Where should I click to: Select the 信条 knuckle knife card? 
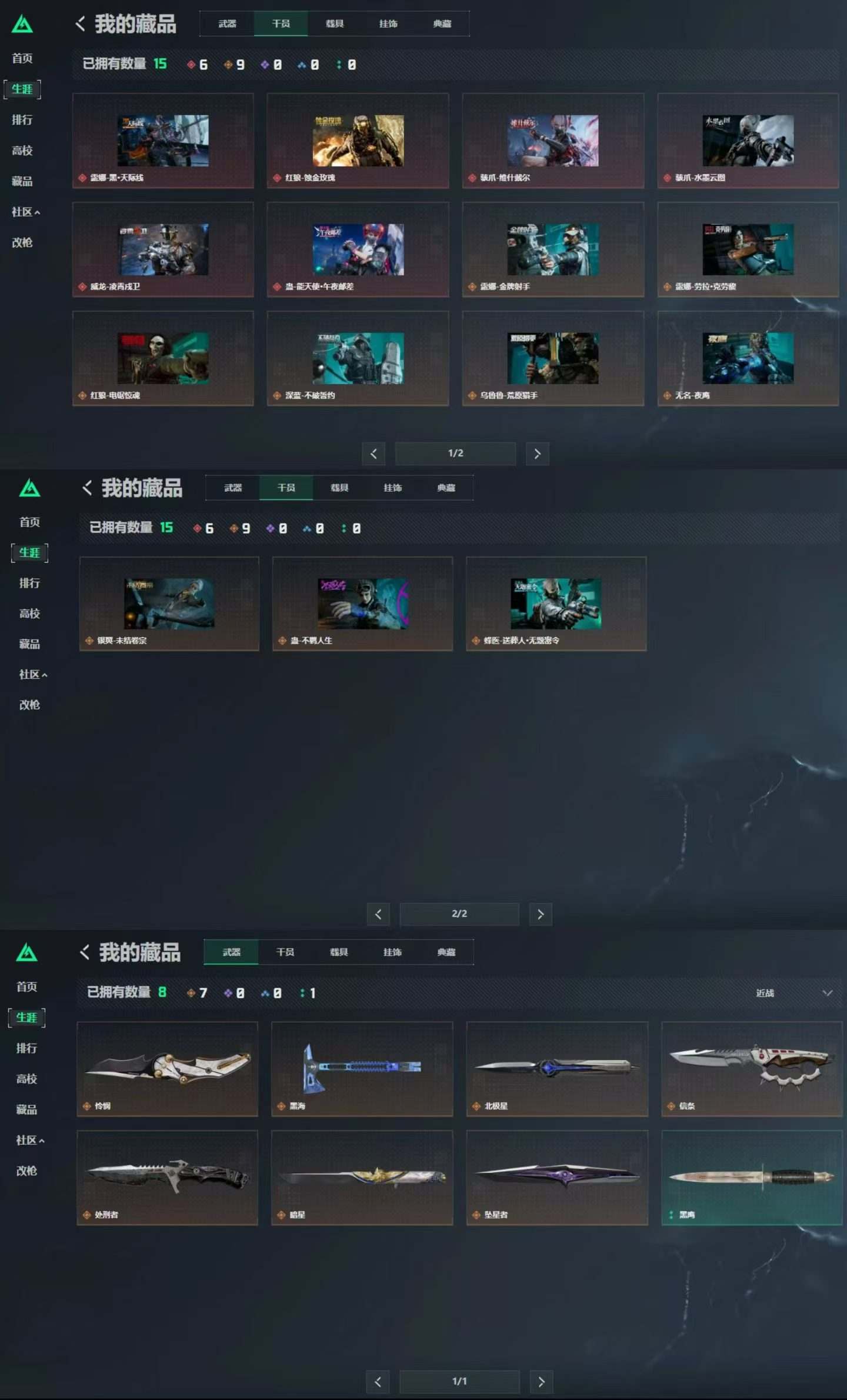tap(752, 1069)
